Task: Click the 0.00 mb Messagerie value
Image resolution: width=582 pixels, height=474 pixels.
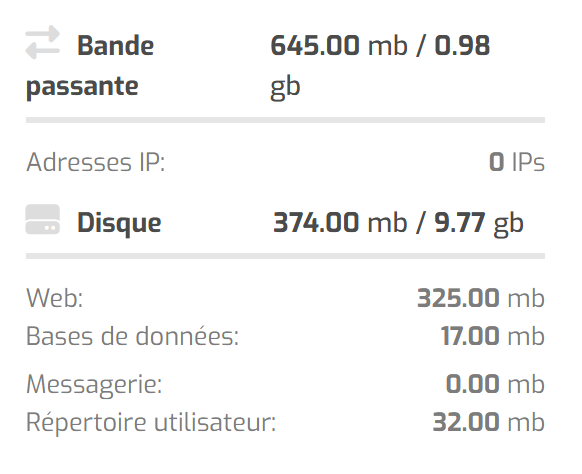Action: pyautogui.click(x=495, y=384)
